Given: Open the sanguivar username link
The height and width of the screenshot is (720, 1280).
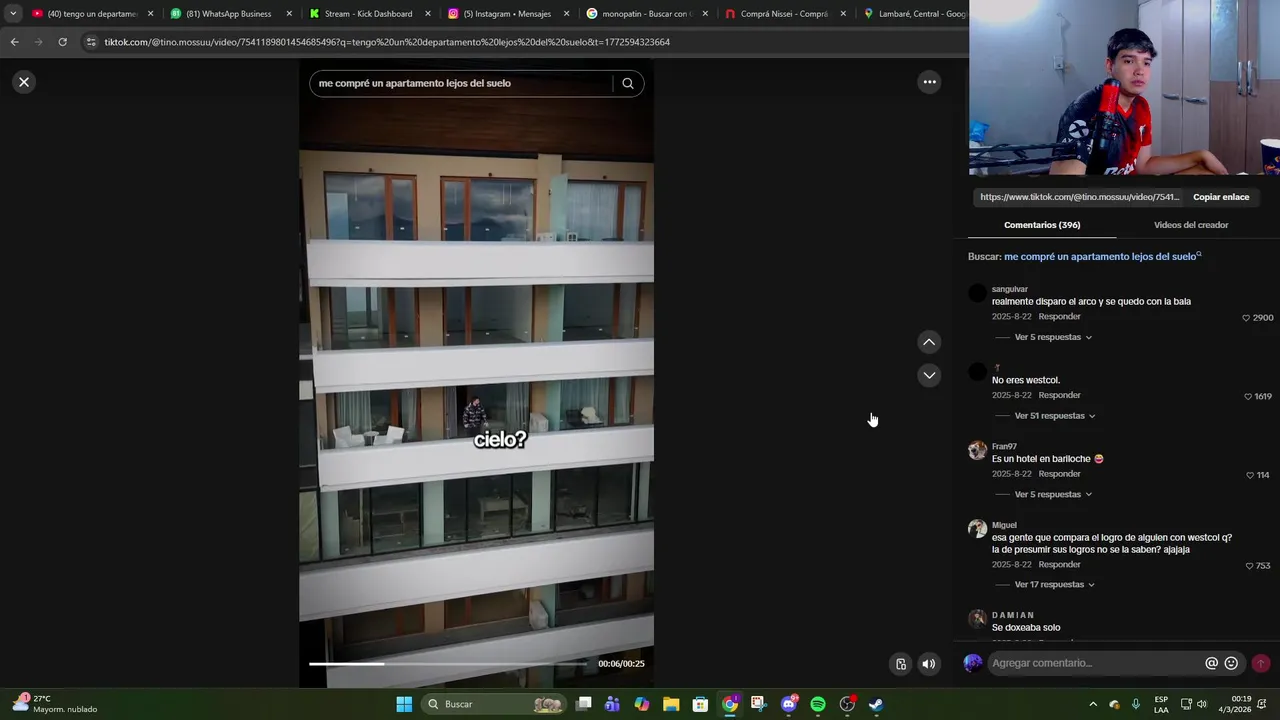Looking at the screenshot, I should 1009,289.
